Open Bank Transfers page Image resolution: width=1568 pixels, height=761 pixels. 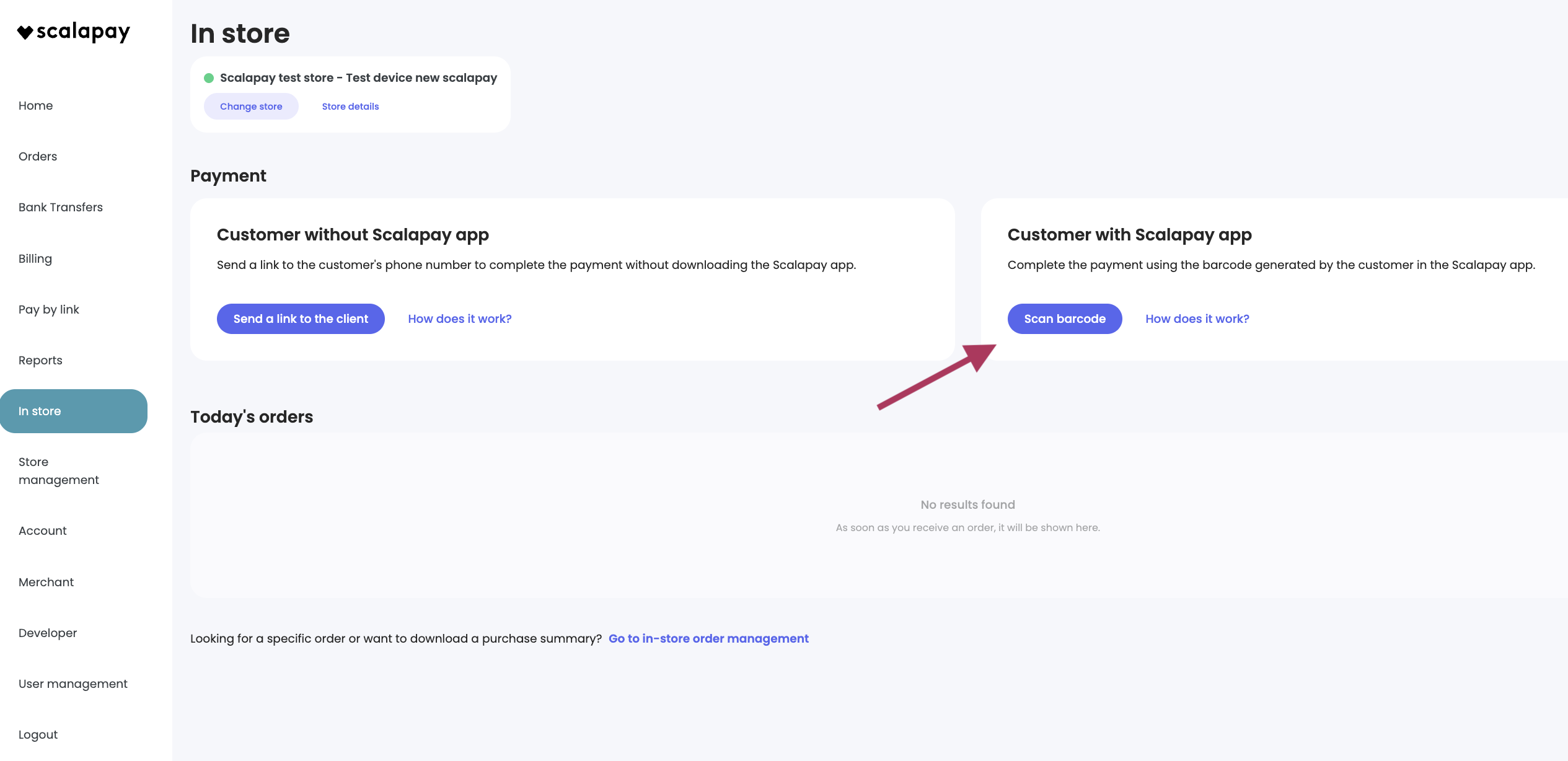click(x=61, y=208)
